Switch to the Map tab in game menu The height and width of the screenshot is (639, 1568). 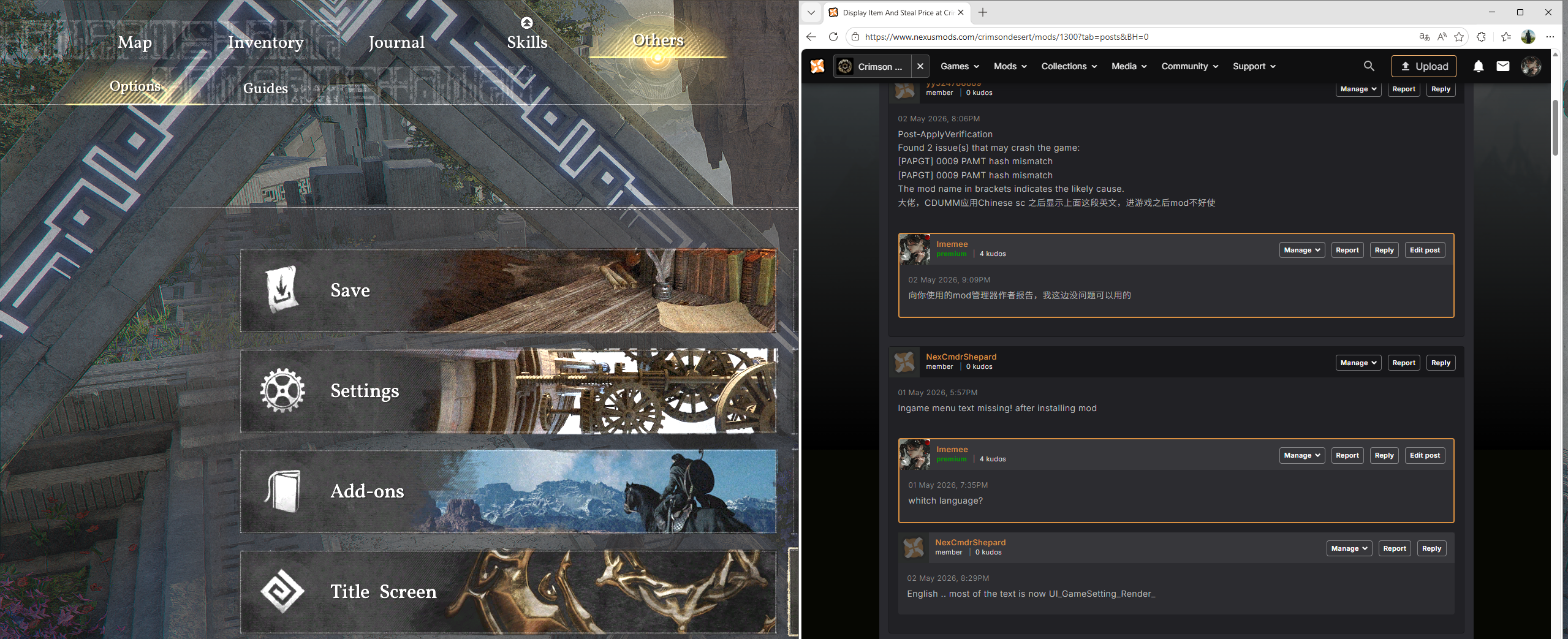pos(135,42)
